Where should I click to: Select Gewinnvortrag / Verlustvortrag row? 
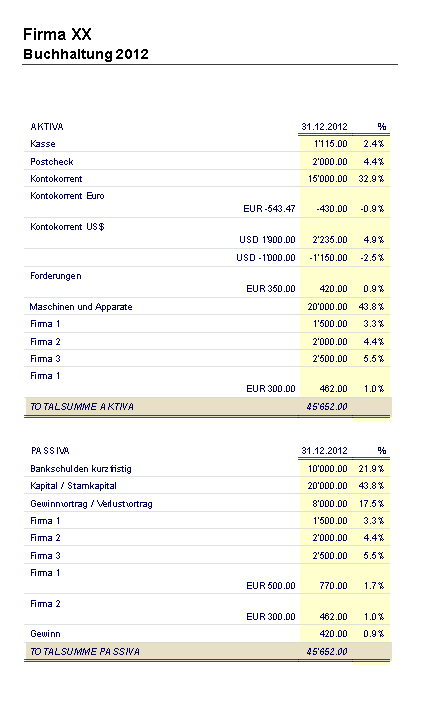point(207,504)
